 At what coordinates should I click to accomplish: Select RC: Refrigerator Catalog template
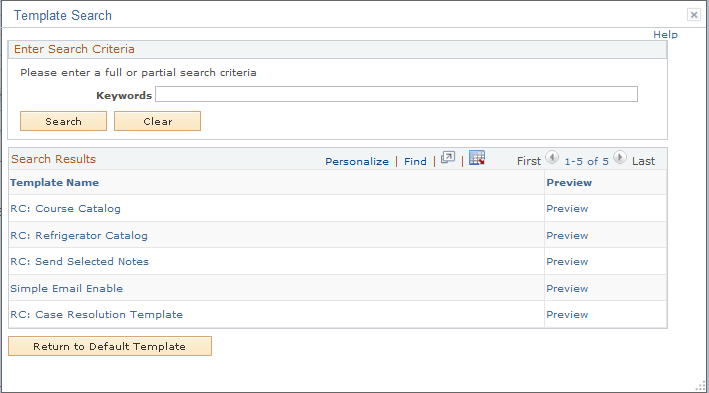click(79, 236)
